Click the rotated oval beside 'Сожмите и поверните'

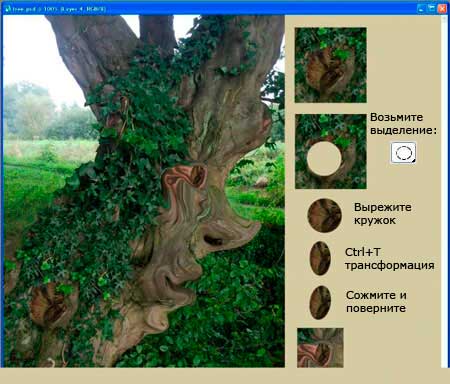tap(320, 302)
